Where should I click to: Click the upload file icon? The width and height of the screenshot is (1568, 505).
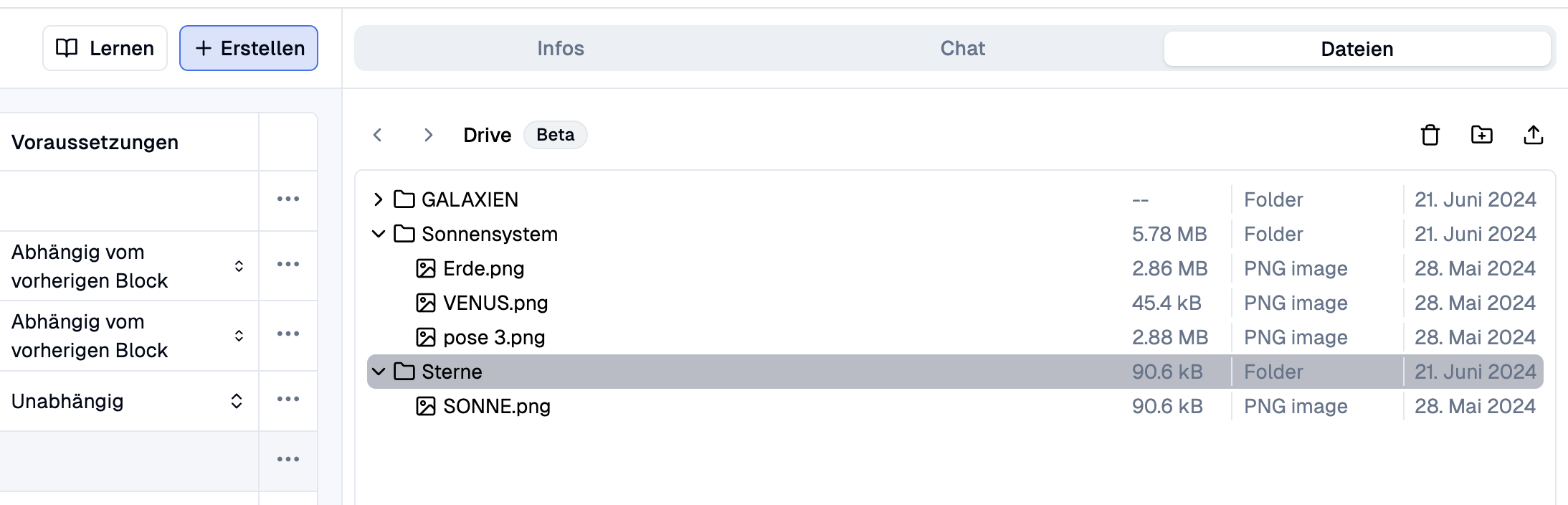click(x=1533, y=135)
